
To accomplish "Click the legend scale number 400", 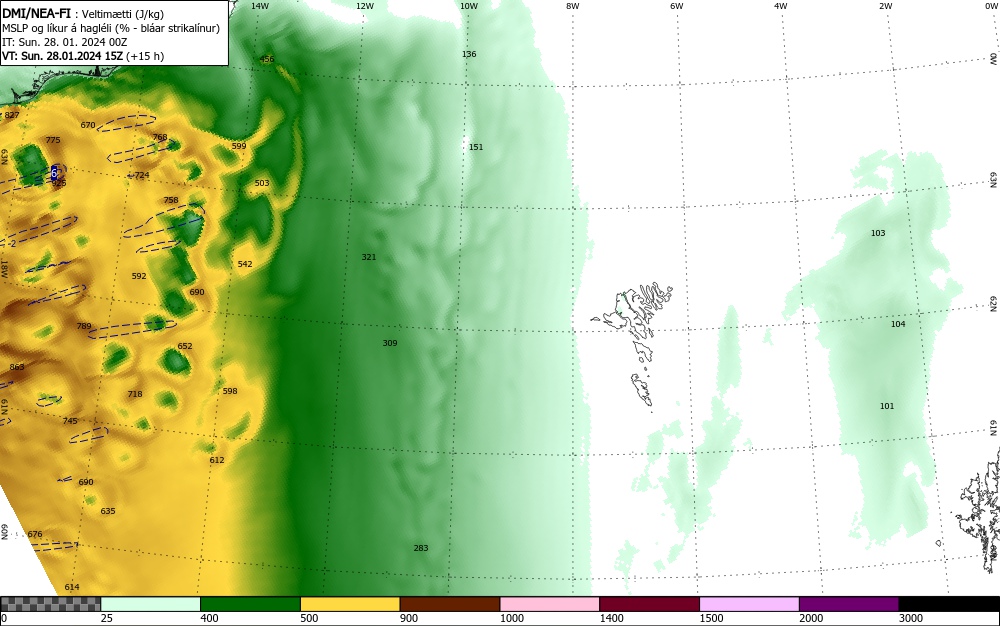I will 209,618.
